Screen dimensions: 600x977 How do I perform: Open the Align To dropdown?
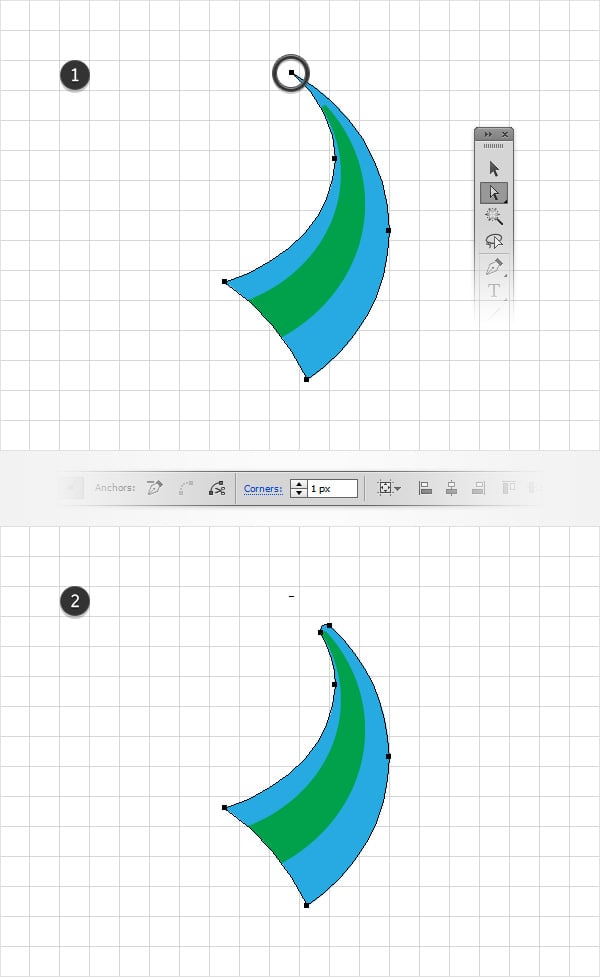point(389,488)
